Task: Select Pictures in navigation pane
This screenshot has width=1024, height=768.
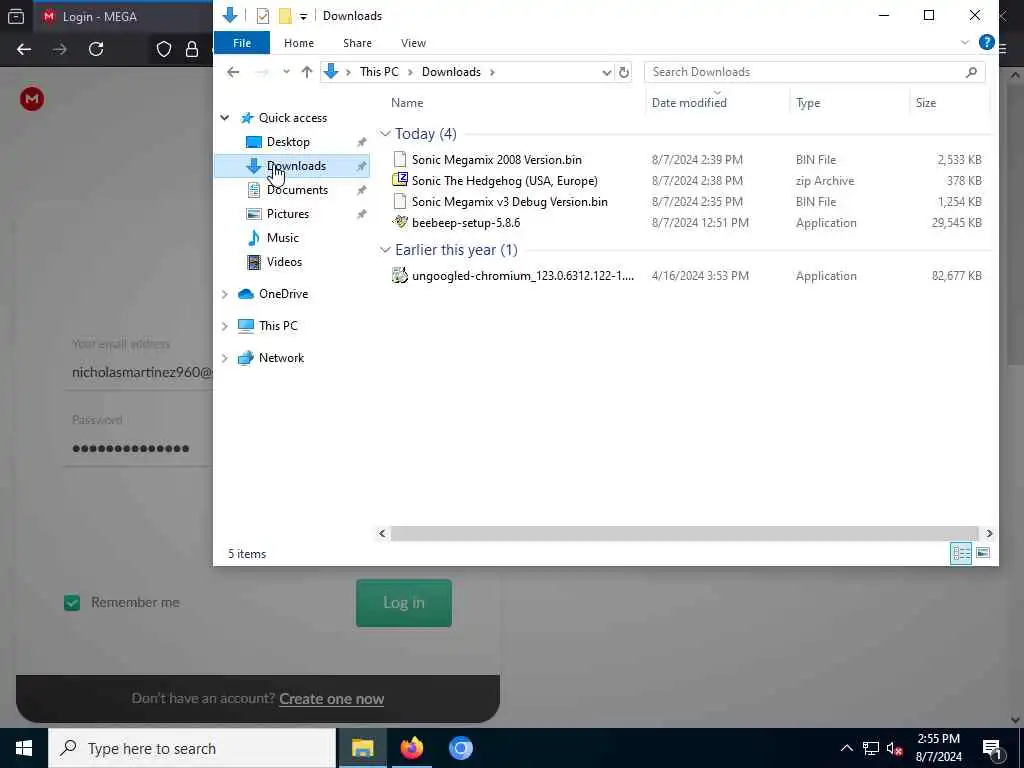Action: click(x=287, y=214)
